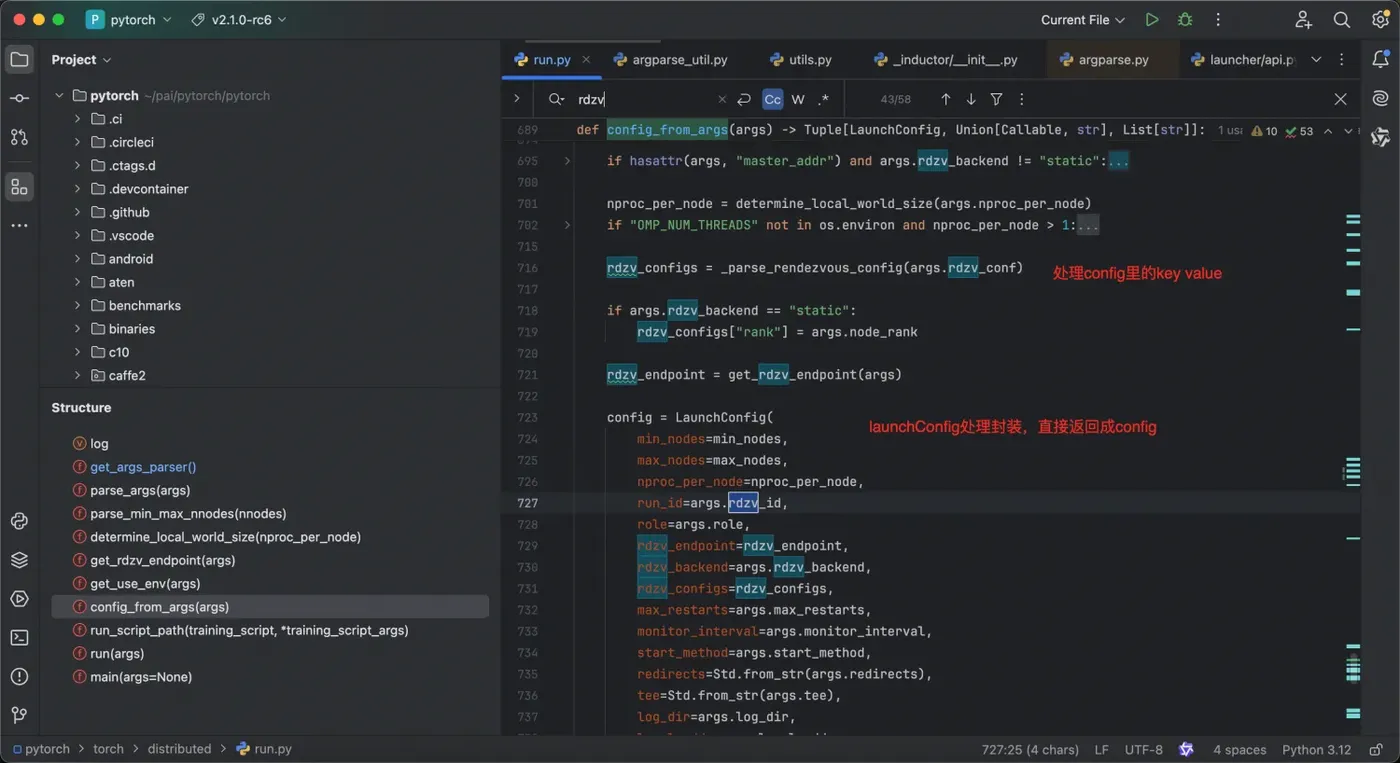Switch to argparse.py tab
1400x763 pixels.
(x=1104, y=60)
